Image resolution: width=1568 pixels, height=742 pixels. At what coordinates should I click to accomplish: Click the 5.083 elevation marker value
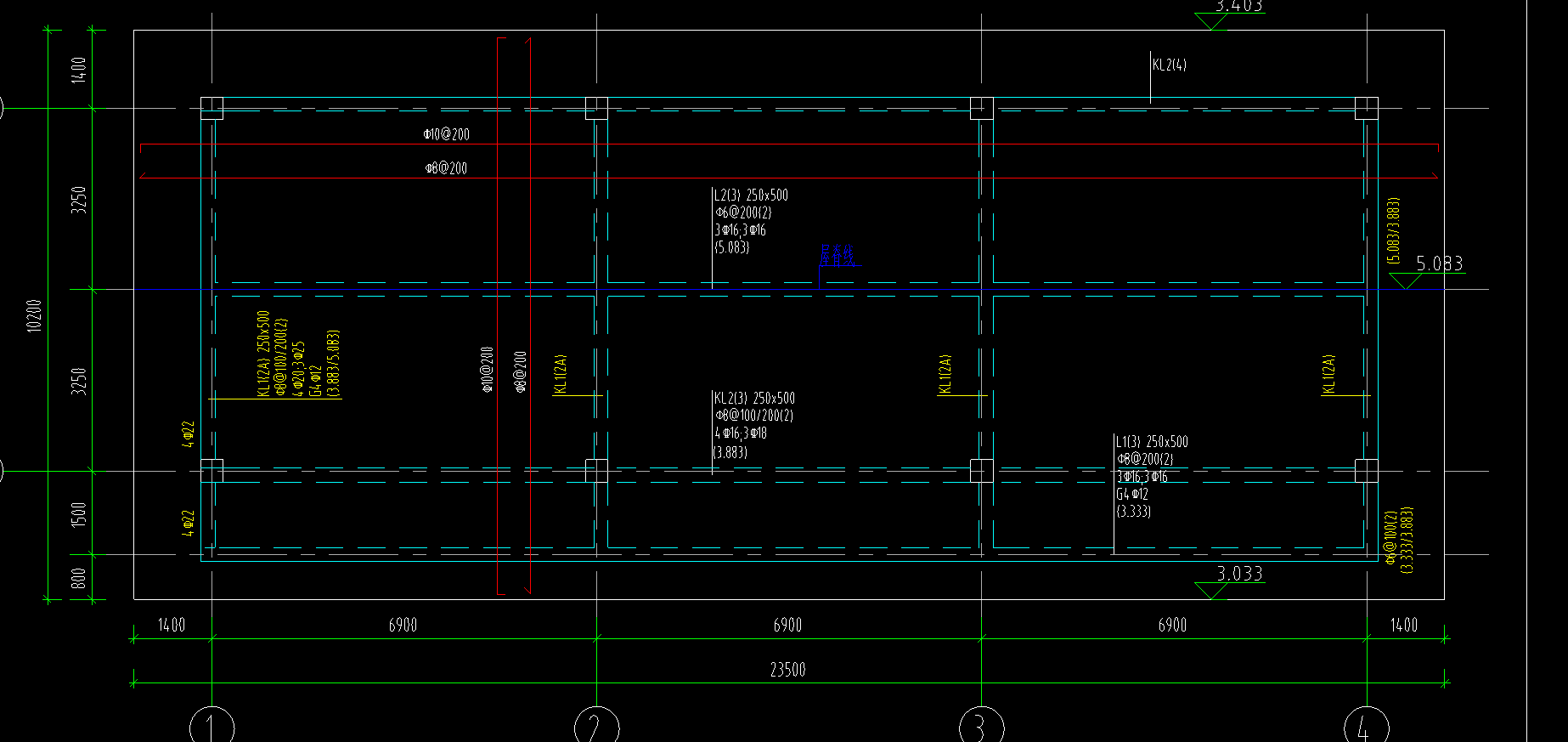click(x=1440, y=263)
